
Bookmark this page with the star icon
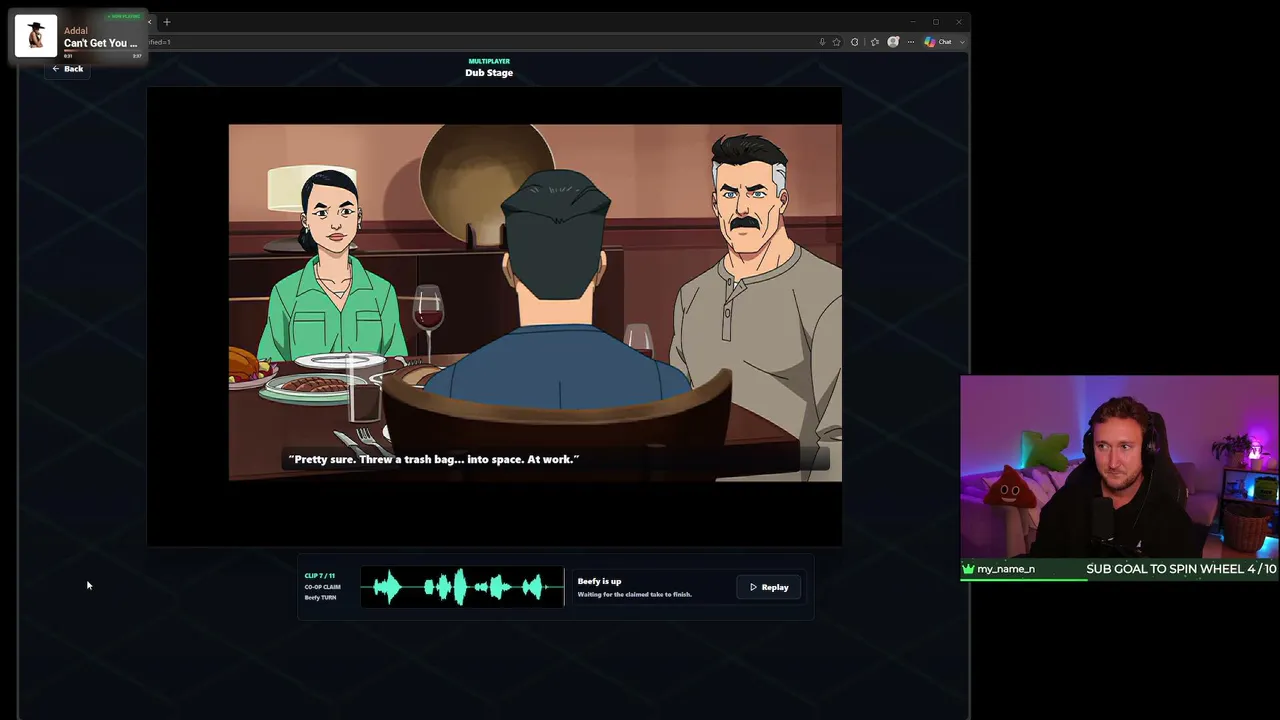click(x=836, y=42)
